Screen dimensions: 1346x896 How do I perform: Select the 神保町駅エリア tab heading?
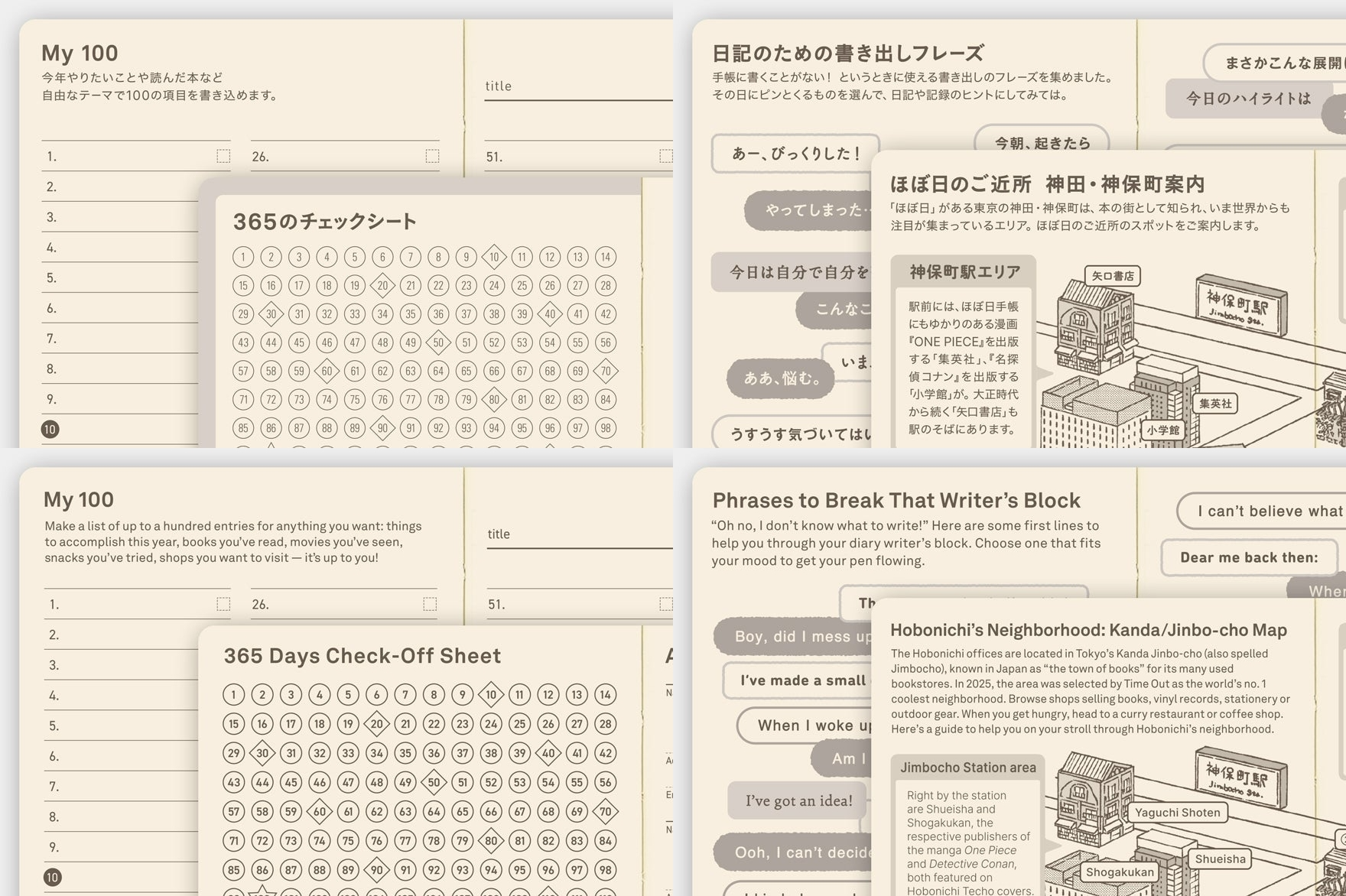tap(964, 271)
